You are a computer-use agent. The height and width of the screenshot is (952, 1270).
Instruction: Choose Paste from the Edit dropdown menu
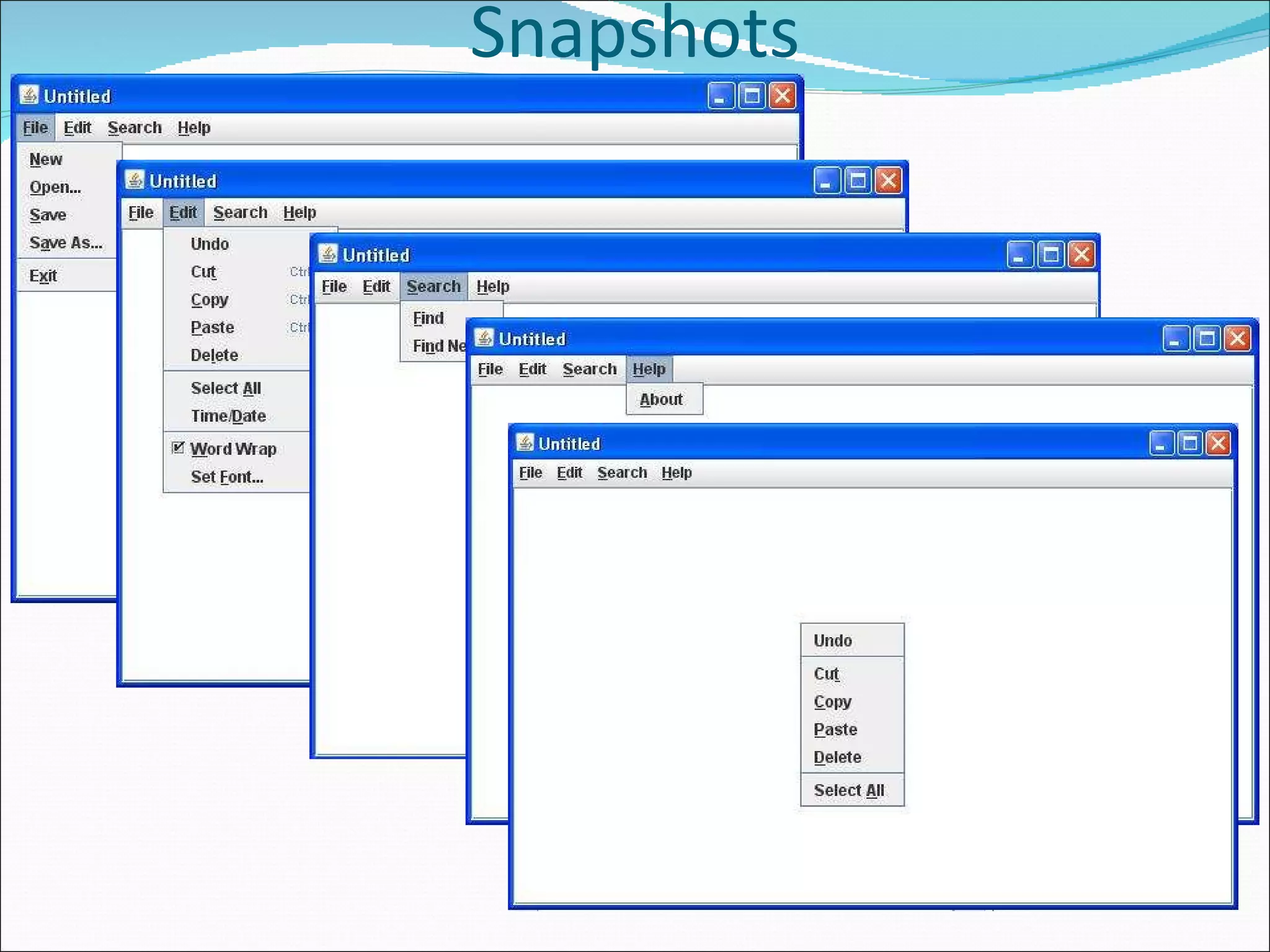click(x=238, y=327)
